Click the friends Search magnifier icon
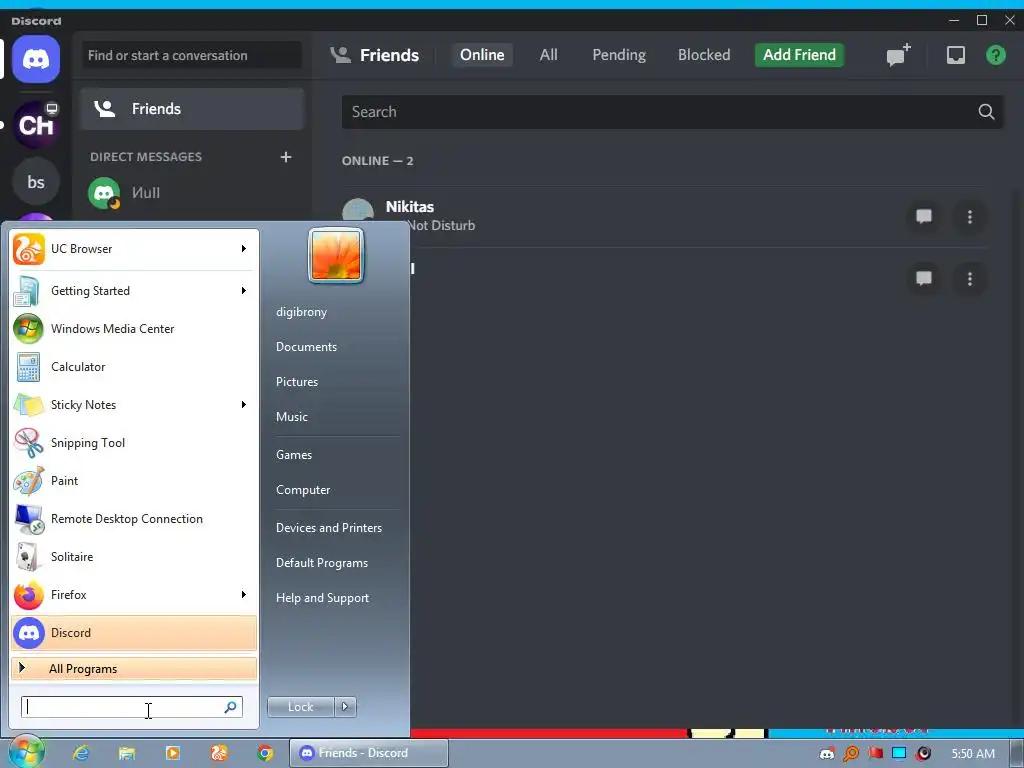Image resolution: width=1024 pixels, height=768 pixels. pos(986,112)
